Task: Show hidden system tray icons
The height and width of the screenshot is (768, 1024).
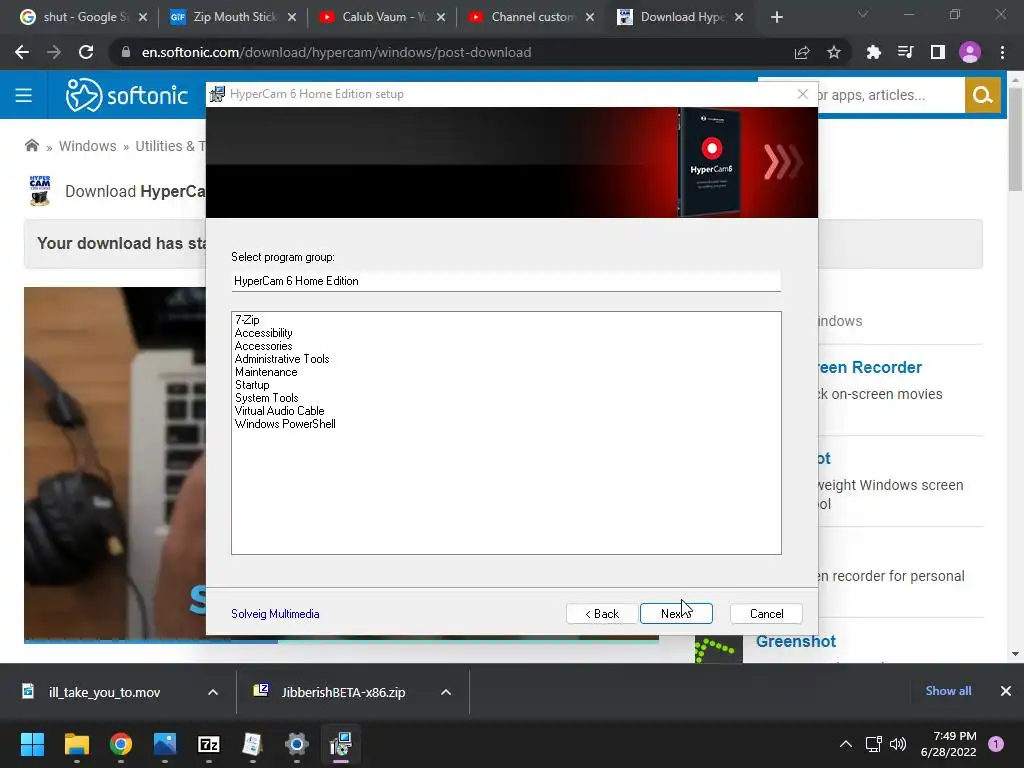Action: point(846,744)
